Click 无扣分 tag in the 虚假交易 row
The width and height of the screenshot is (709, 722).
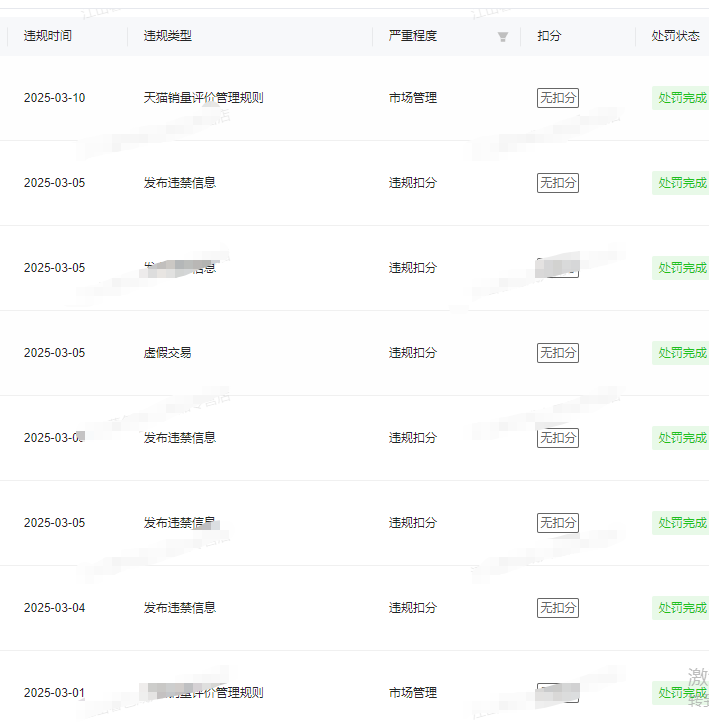click(558, 353)
